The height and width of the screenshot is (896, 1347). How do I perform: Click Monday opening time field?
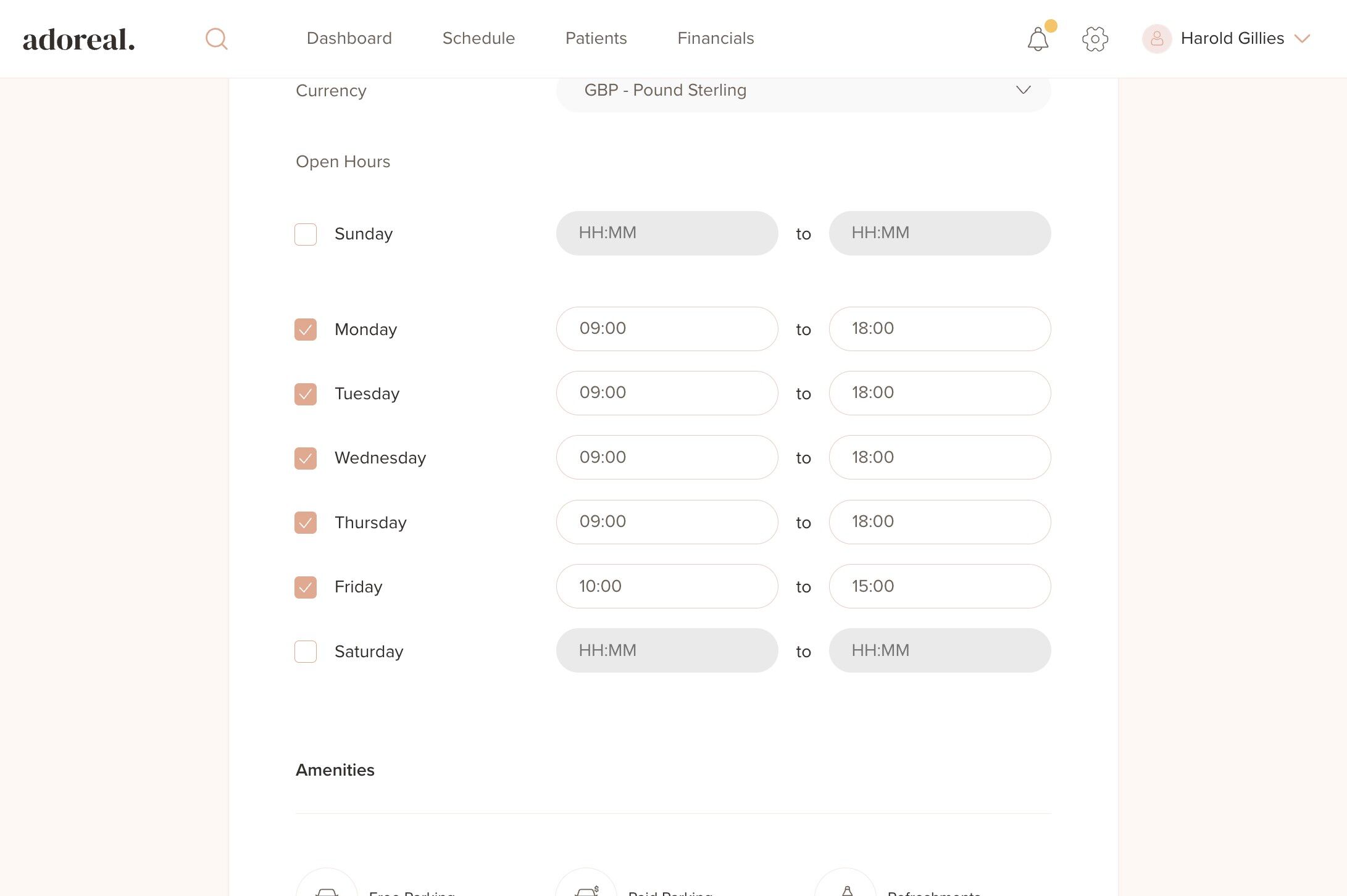666,329
